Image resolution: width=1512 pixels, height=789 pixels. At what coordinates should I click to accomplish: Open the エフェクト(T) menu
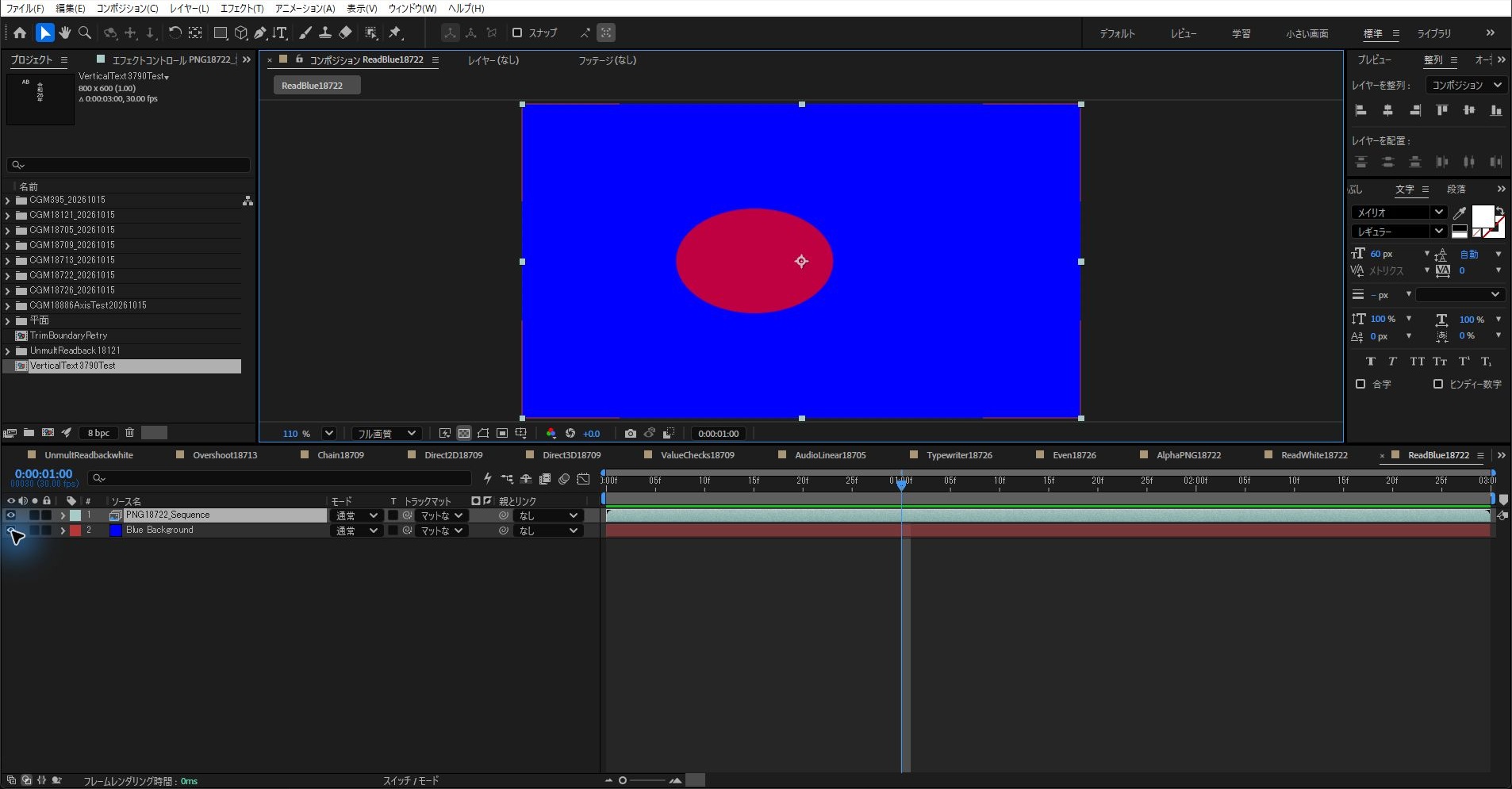tap(242, 8)
